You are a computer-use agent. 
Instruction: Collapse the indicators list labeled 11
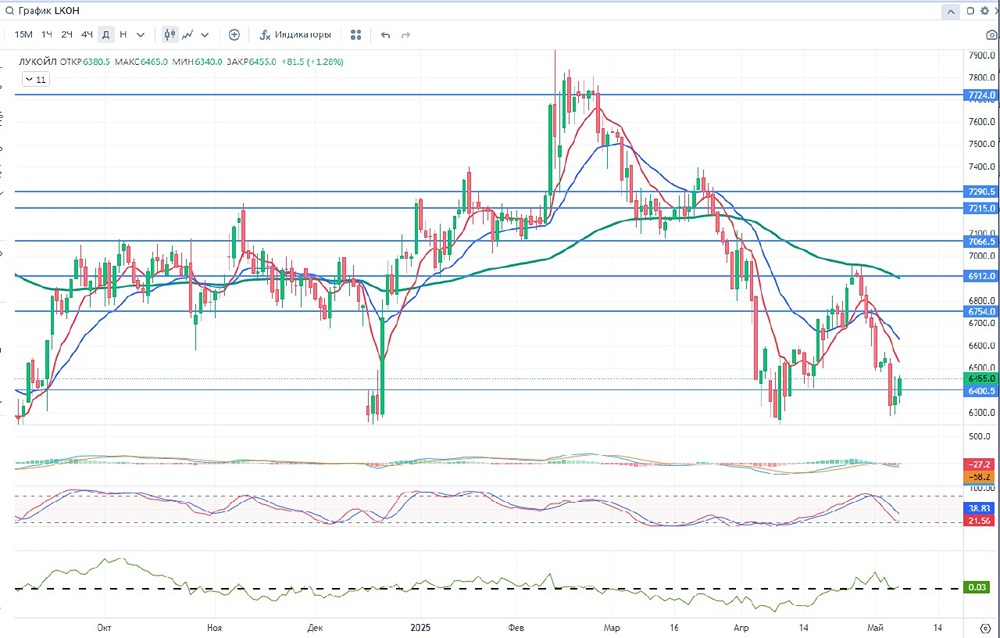(x=36, y=79)
